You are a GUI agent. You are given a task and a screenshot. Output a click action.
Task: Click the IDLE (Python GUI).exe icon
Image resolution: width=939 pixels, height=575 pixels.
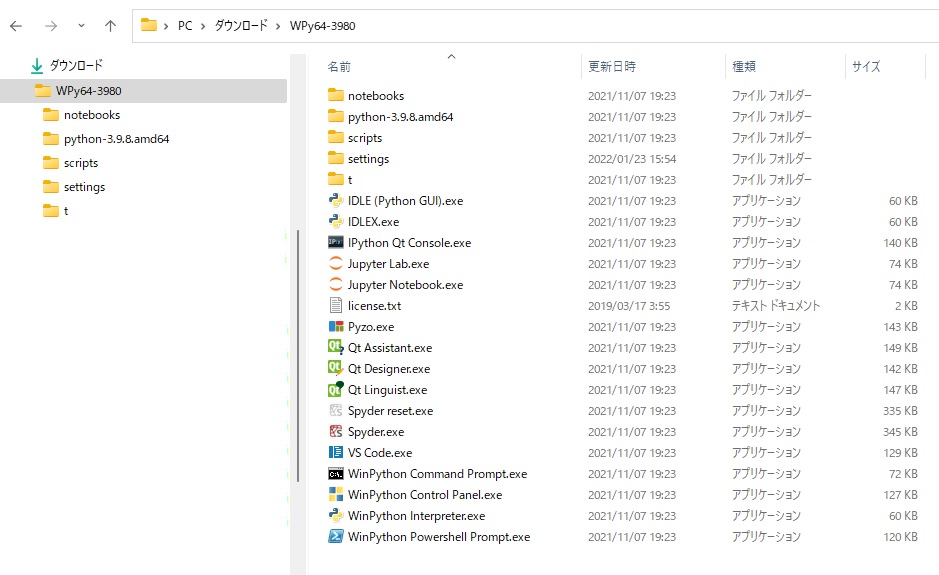pos(336,200)
